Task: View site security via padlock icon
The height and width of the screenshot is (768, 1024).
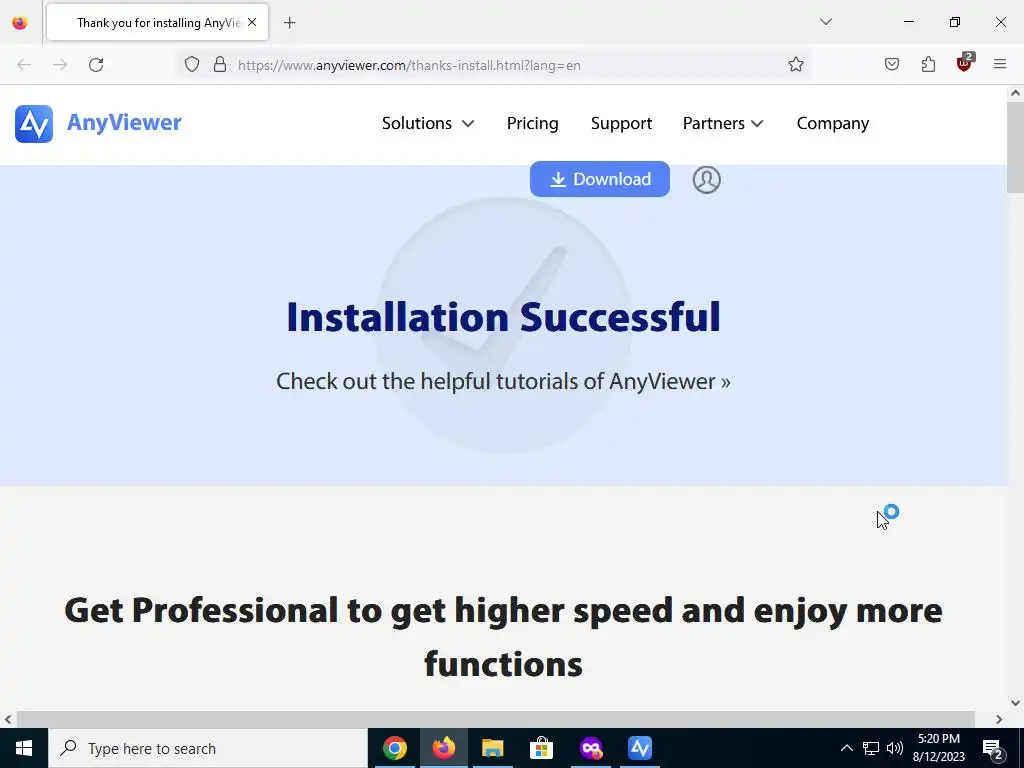Action: (x=220, y=64)
